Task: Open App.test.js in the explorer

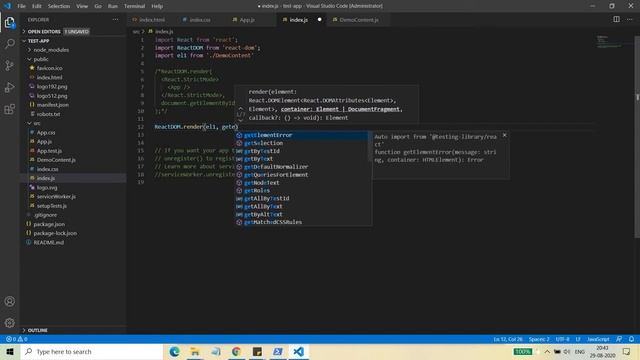Action: pos(49,151)
